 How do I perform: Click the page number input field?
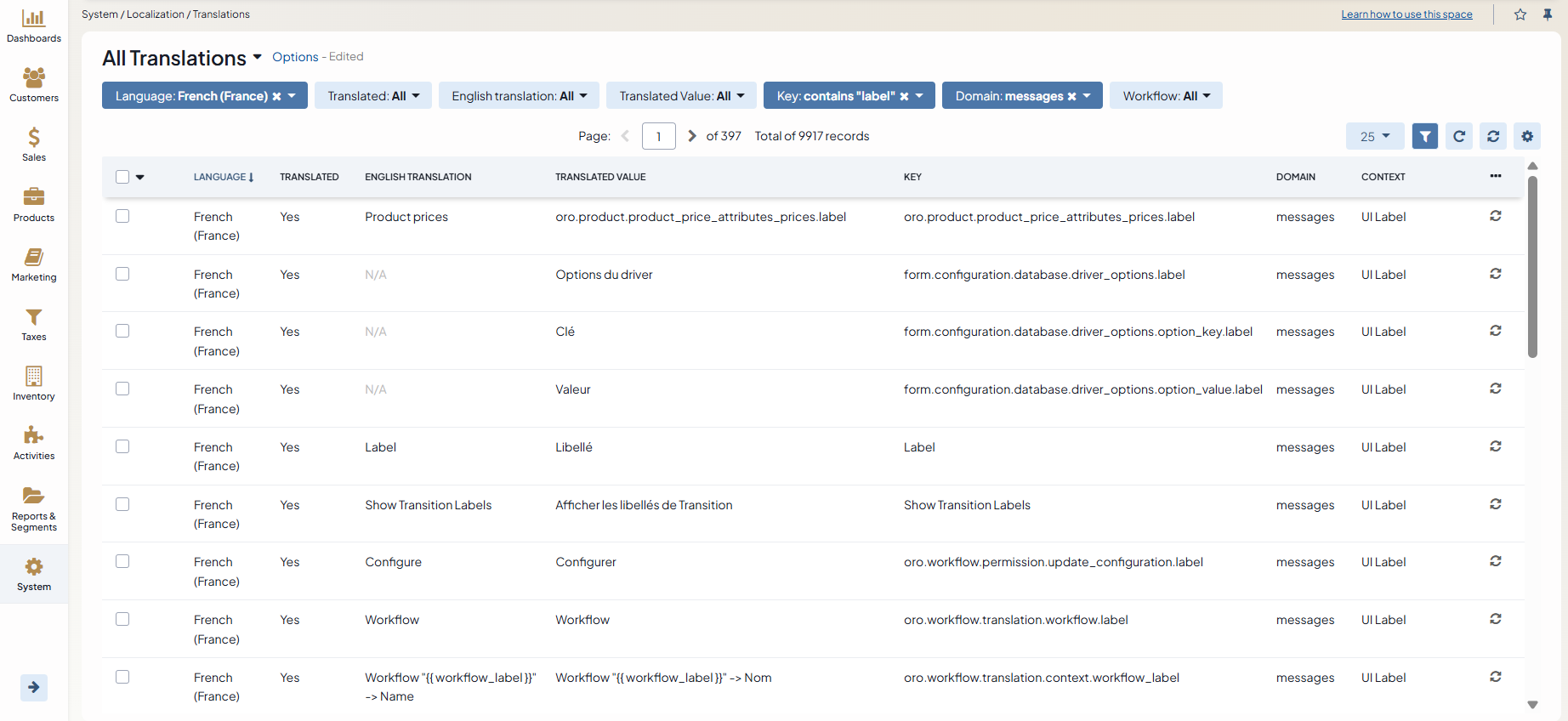pos(658,136)
